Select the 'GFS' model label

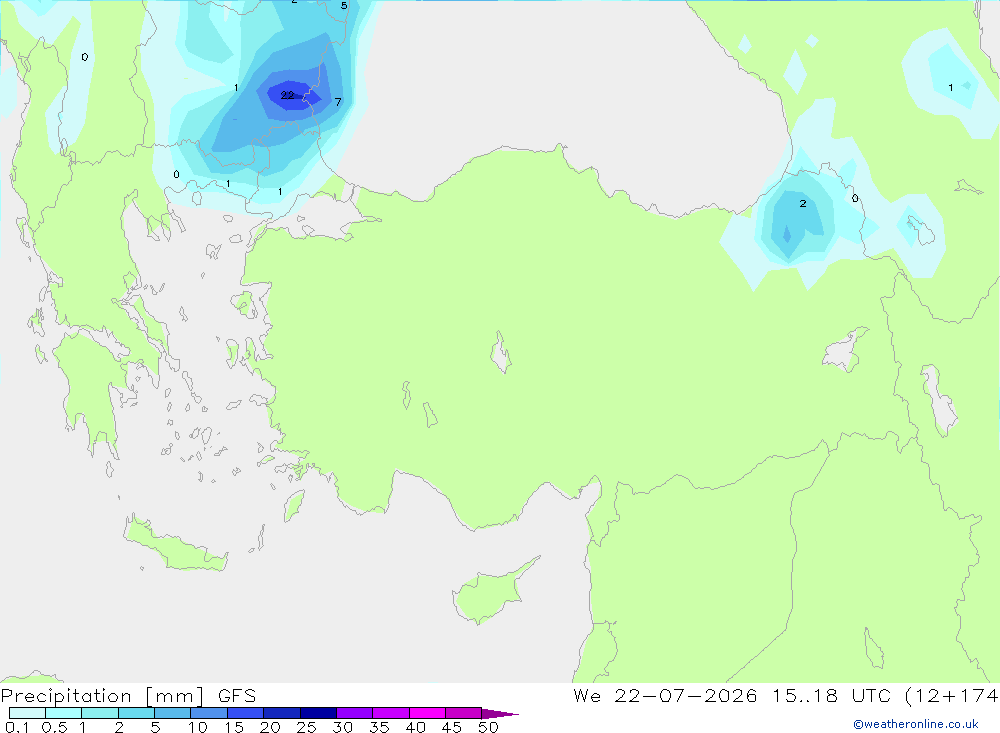[237, 696]
